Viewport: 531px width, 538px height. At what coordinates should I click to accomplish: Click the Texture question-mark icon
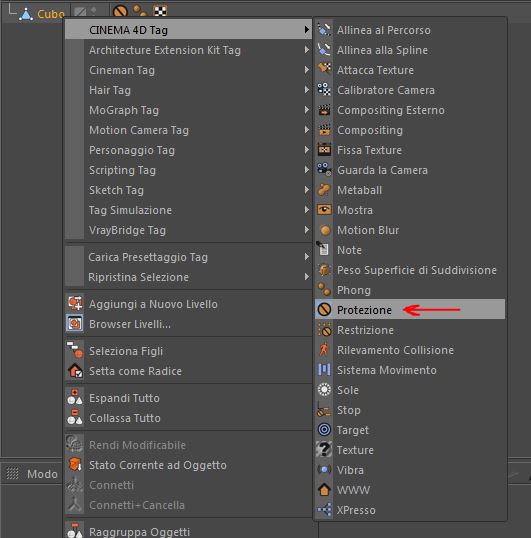tap(324, 450)
